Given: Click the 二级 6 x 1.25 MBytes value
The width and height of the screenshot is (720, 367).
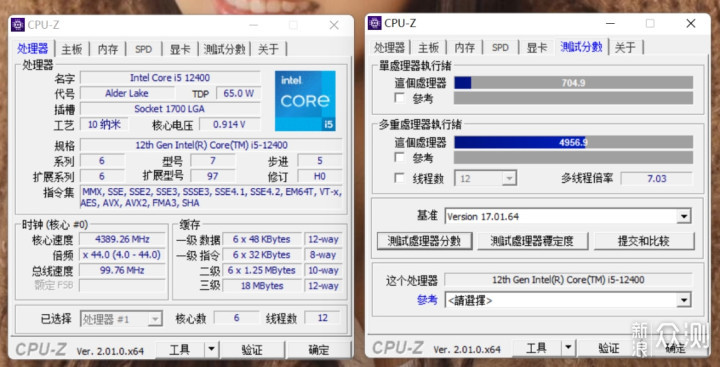Looking at the screenshot, I should point(262,270).
